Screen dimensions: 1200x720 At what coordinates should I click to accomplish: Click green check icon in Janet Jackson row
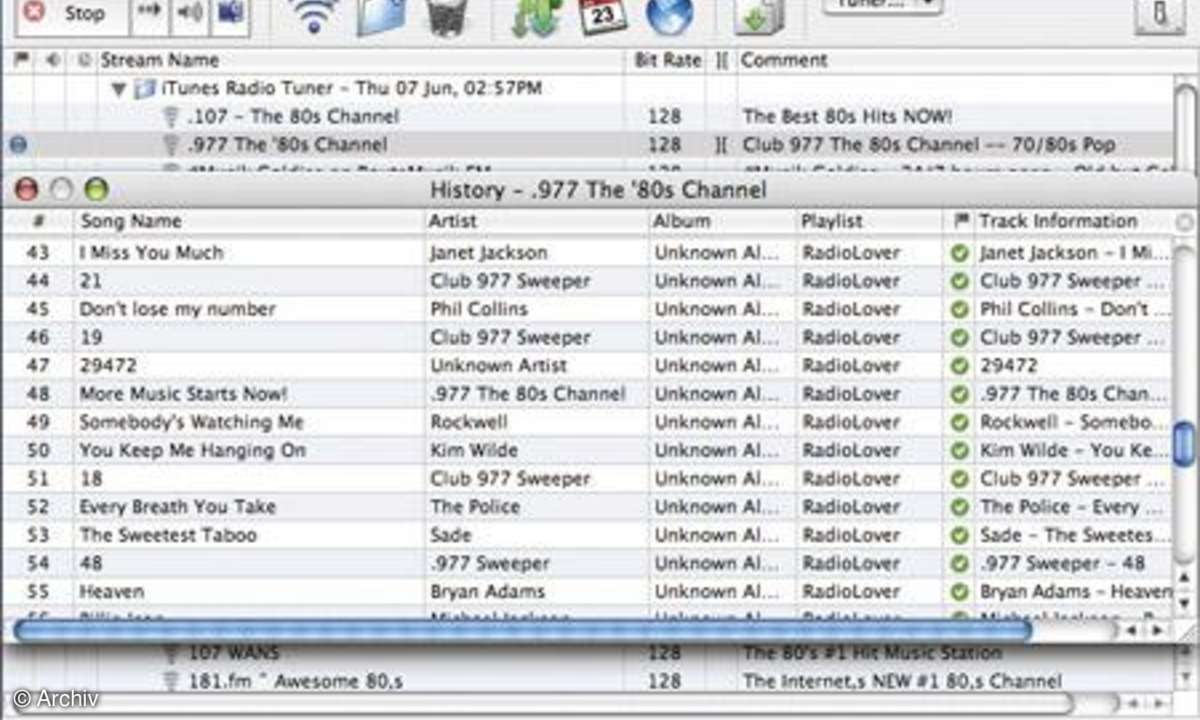[x=960, y=253]
